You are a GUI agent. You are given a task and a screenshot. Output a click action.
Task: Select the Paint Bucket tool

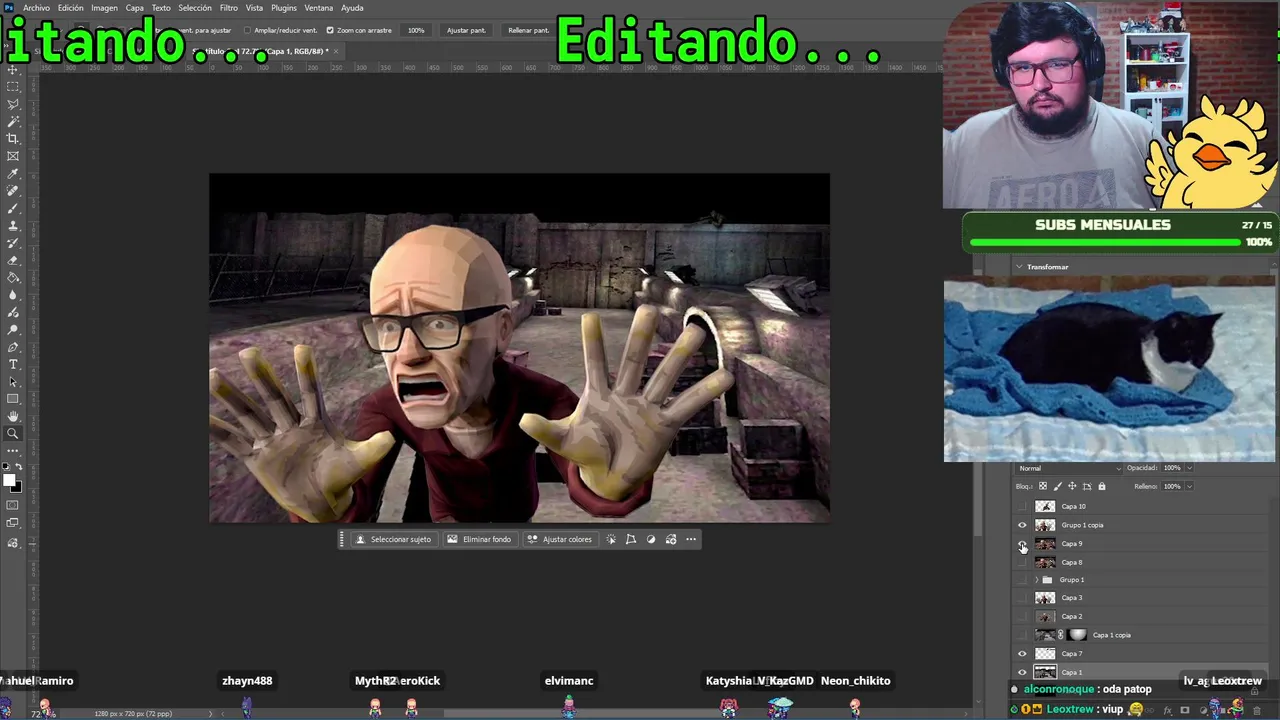13,278
